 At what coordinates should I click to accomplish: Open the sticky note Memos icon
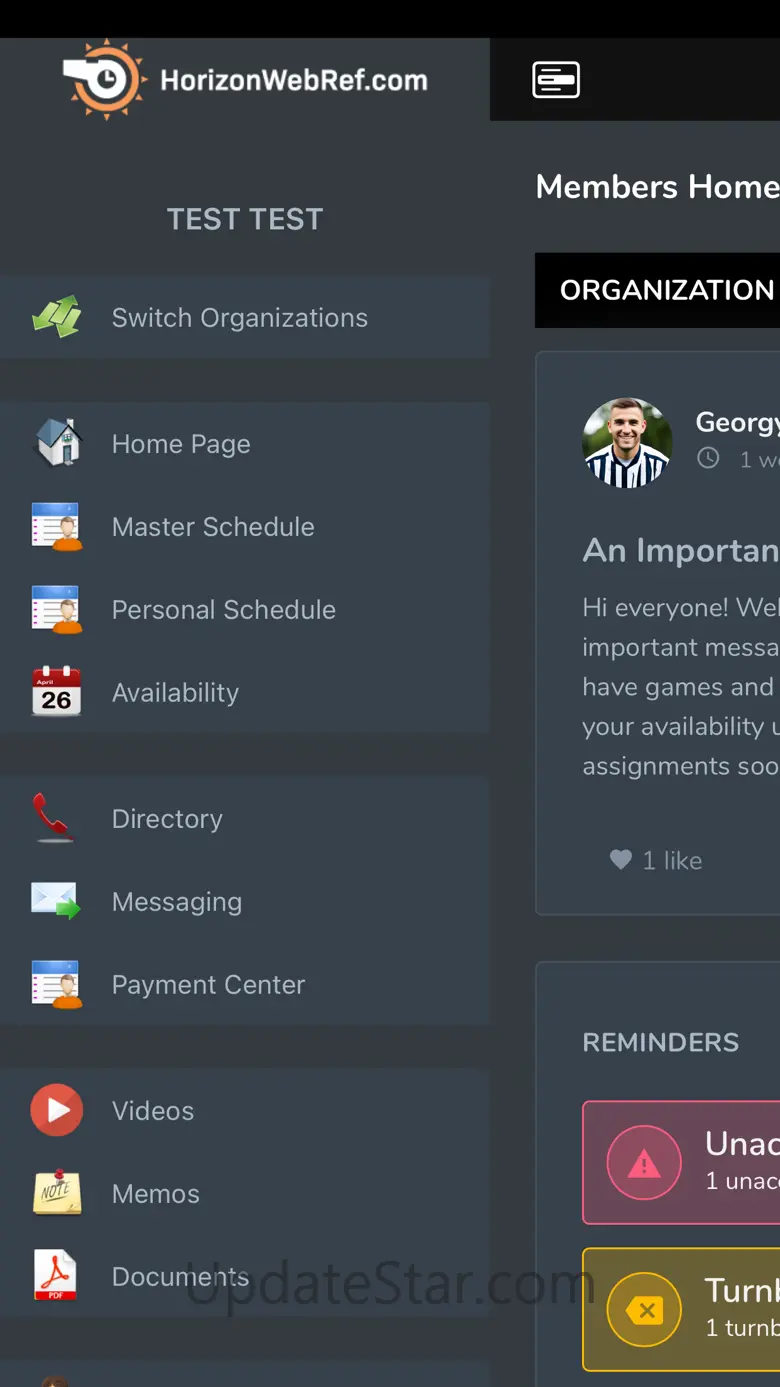tap(57, 1192)
